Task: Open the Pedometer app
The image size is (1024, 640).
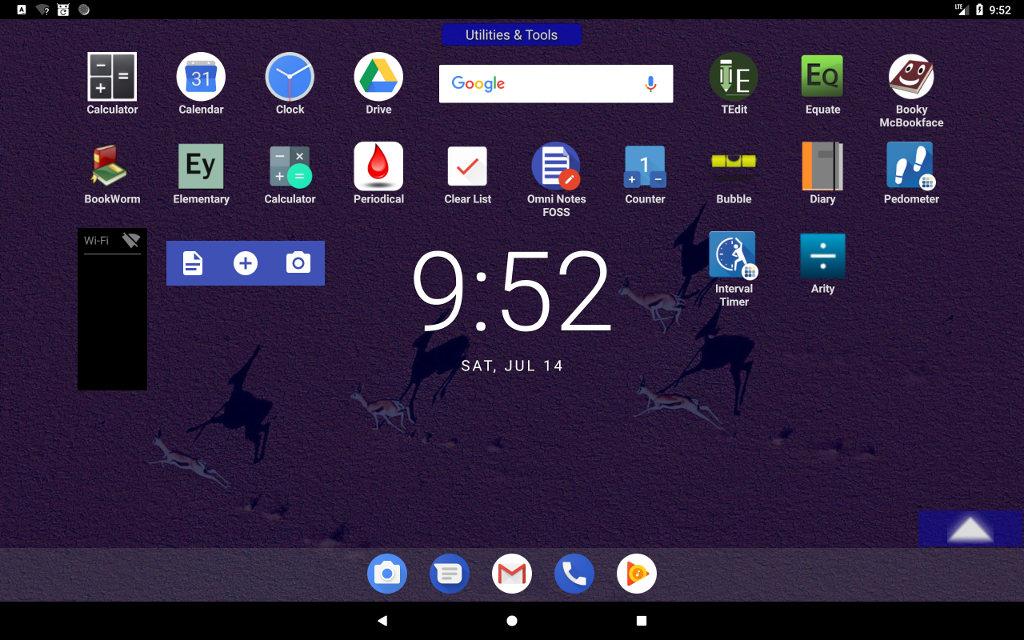Action: [911, 166]
